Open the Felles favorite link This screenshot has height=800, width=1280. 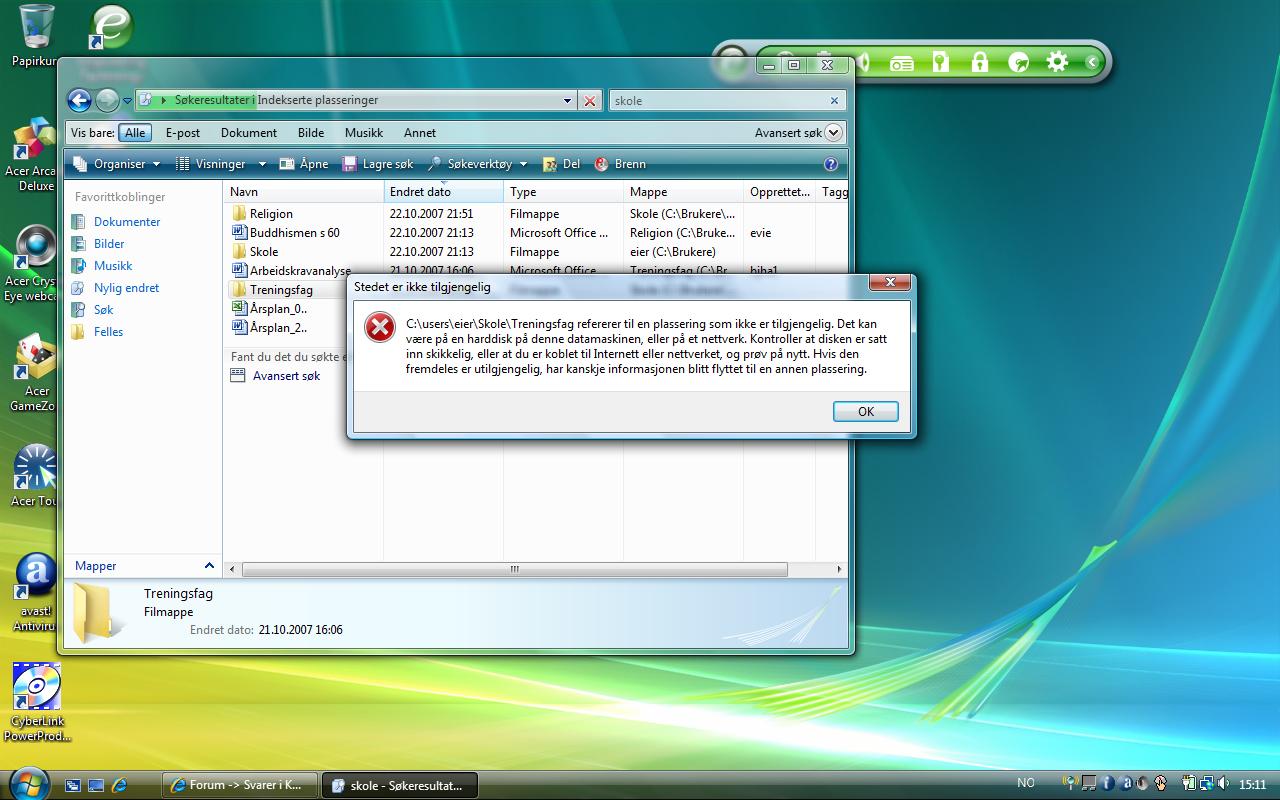[x=108, y=332]
